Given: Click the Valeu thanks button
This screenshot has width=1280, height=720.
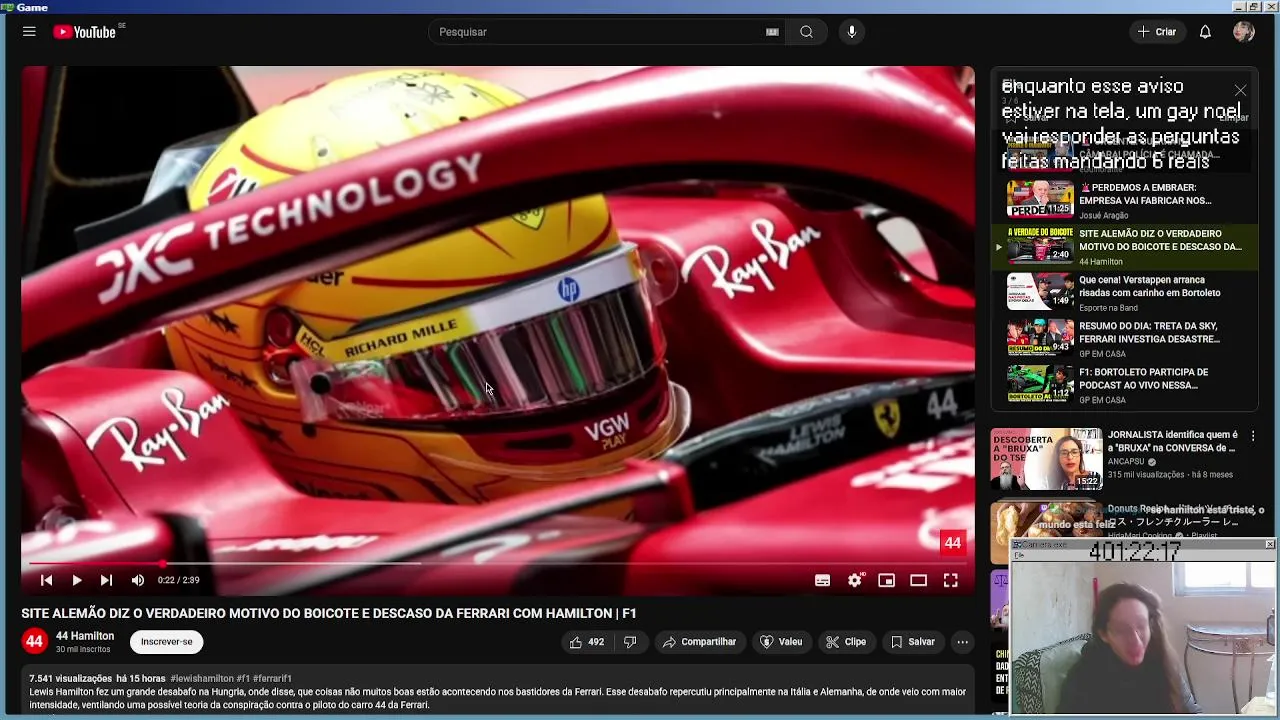Looking at the screenshot, I should (x=781, y=642).
